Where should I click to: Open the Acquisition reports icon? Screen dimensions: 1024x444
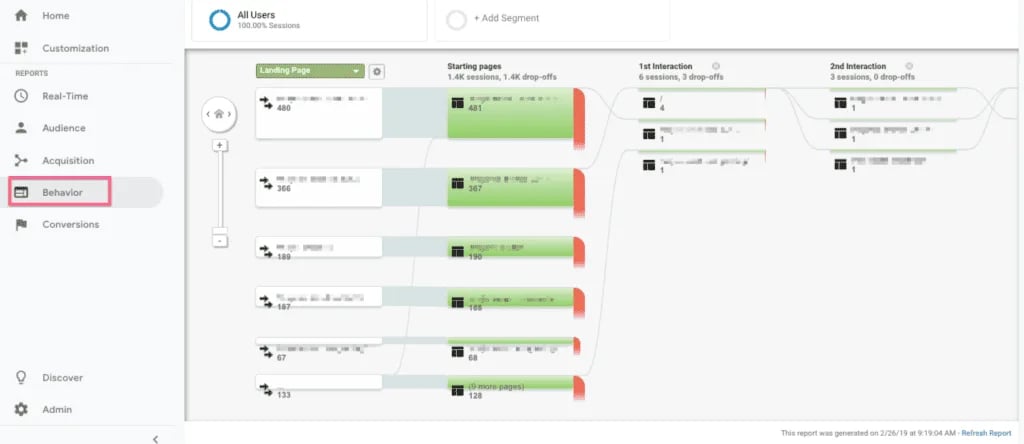[21, 160]
